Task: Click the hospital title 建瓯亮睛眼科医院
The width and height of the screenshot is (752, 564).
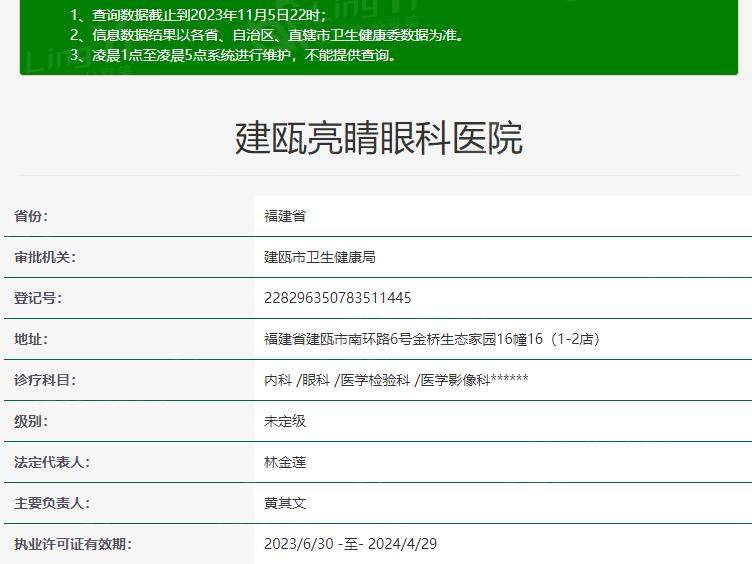Action: pos(378,139)
